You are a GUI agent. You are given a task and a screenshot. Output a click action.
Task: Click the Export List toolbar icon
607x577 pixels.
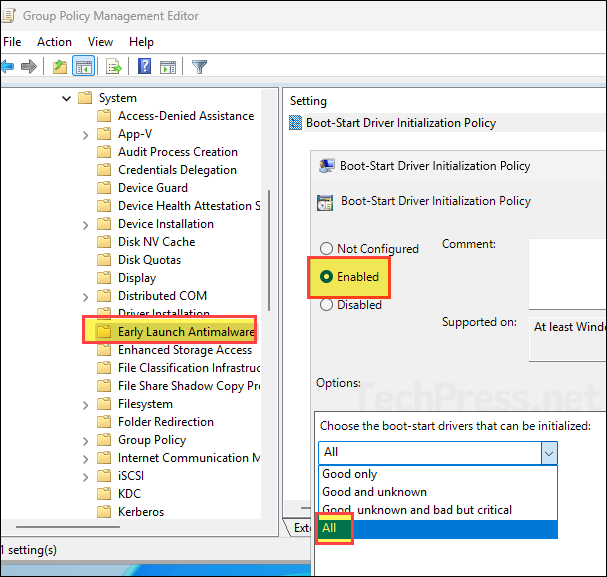tap(114, 67)
